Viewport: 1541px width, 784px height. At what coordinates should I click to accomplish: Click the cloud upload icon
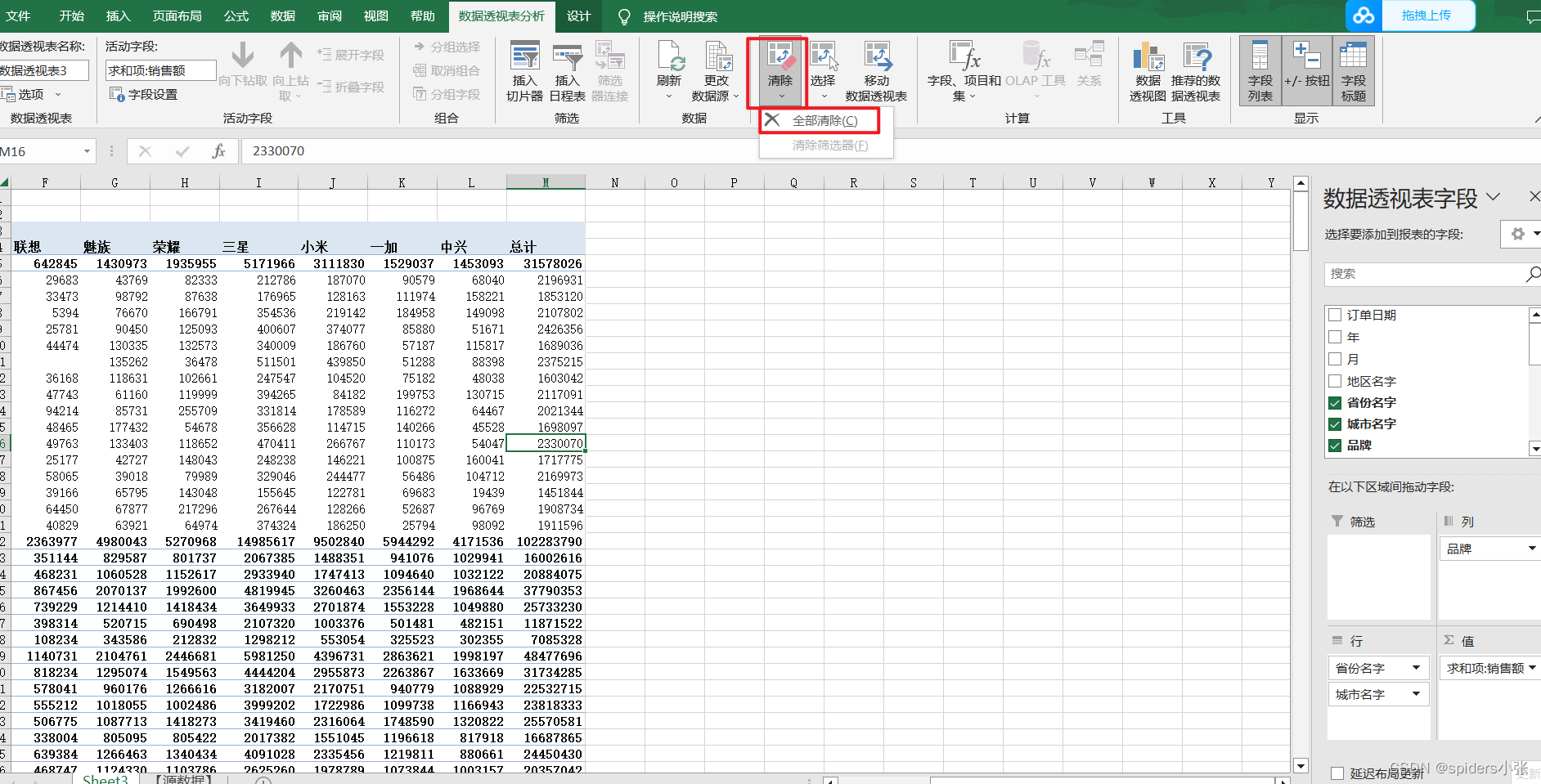[x=1364, y=16]
